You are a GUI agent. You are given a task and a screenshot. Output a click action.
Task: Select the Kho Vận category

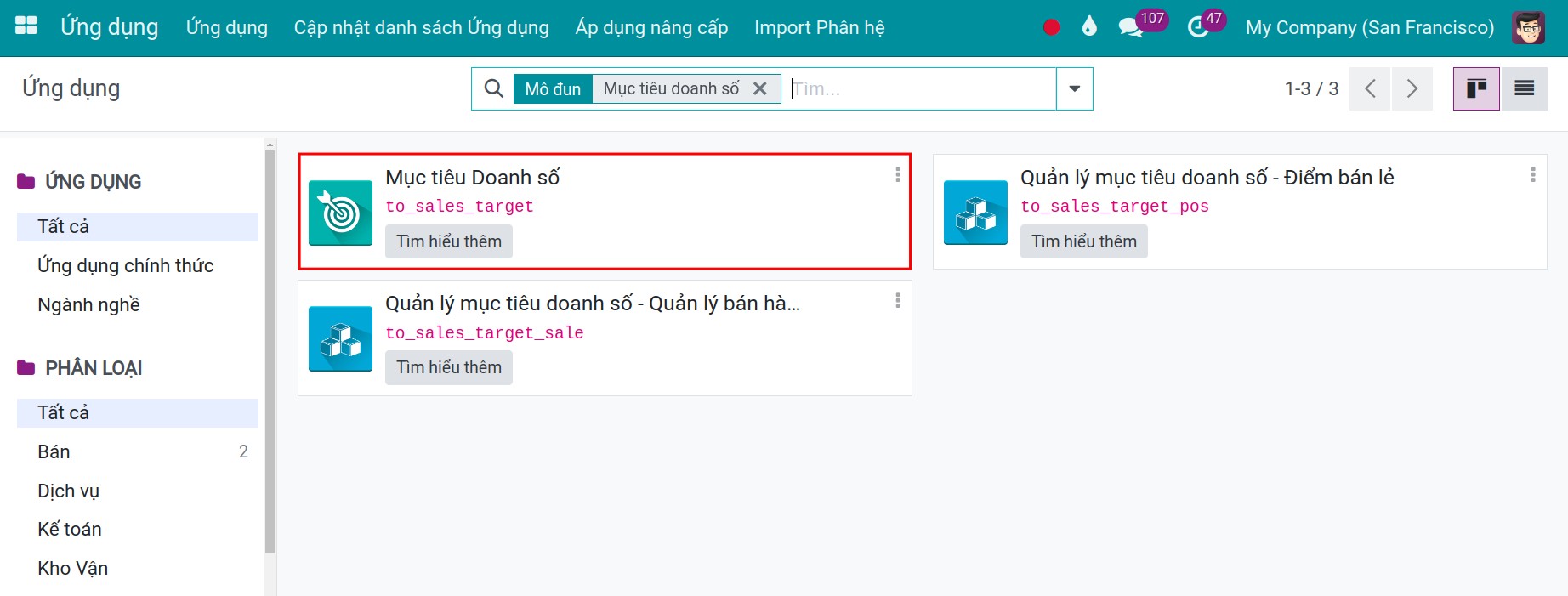[138, 568]
